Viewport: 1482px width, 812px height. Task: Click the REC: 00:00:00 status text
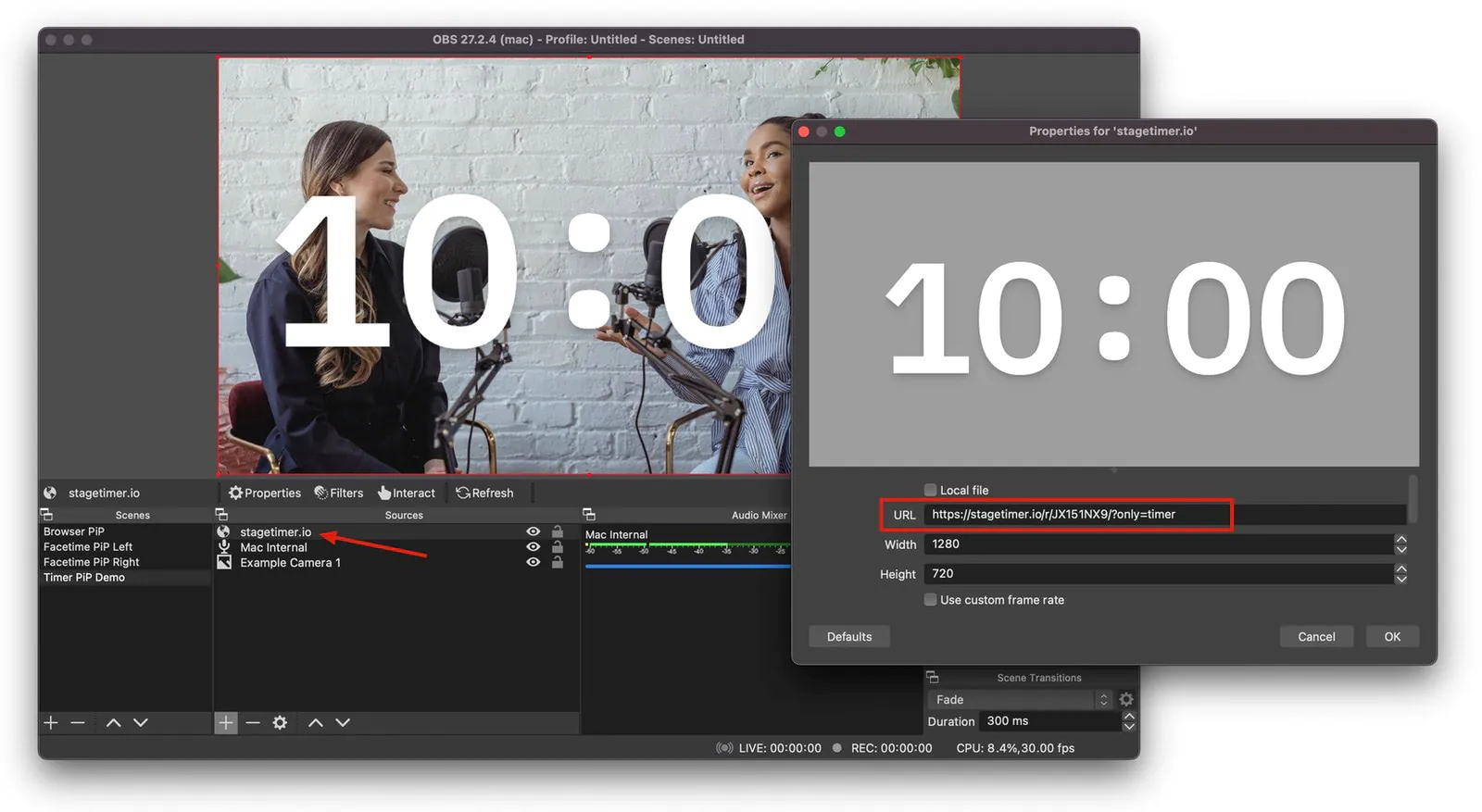pyautogui.click(x=891, y=748)
